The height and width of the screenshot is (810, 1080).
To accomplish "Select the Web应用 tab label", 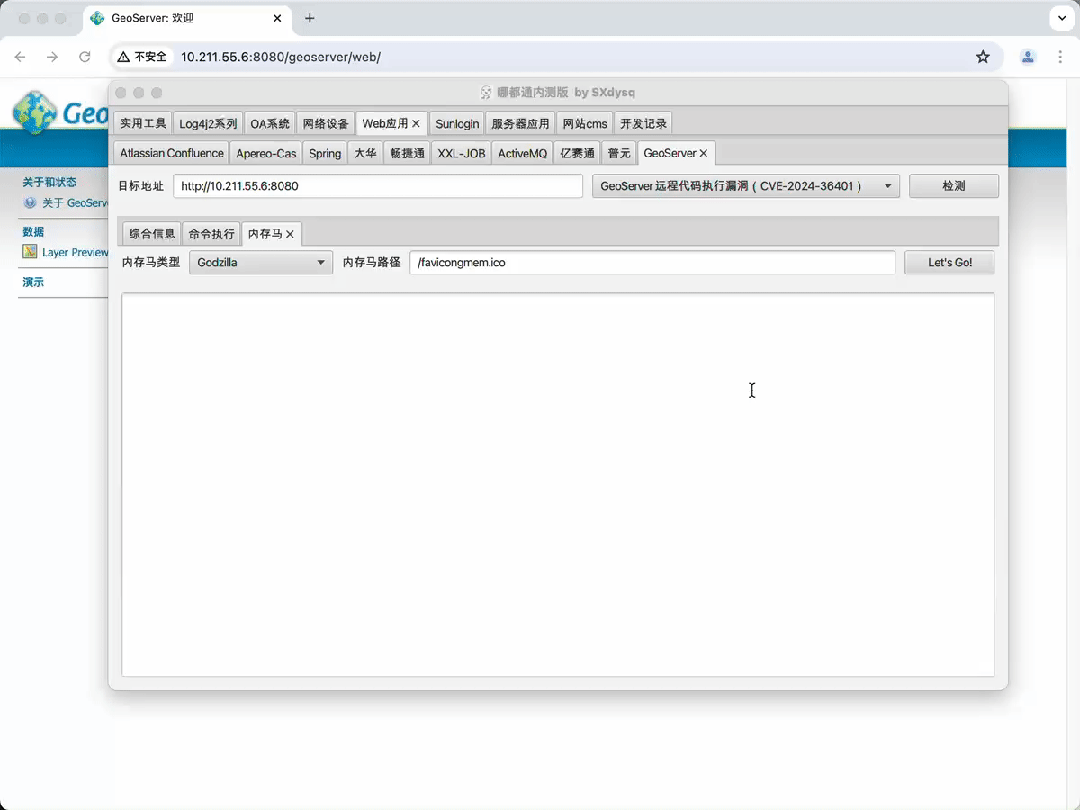I will [x=385, y=123].
